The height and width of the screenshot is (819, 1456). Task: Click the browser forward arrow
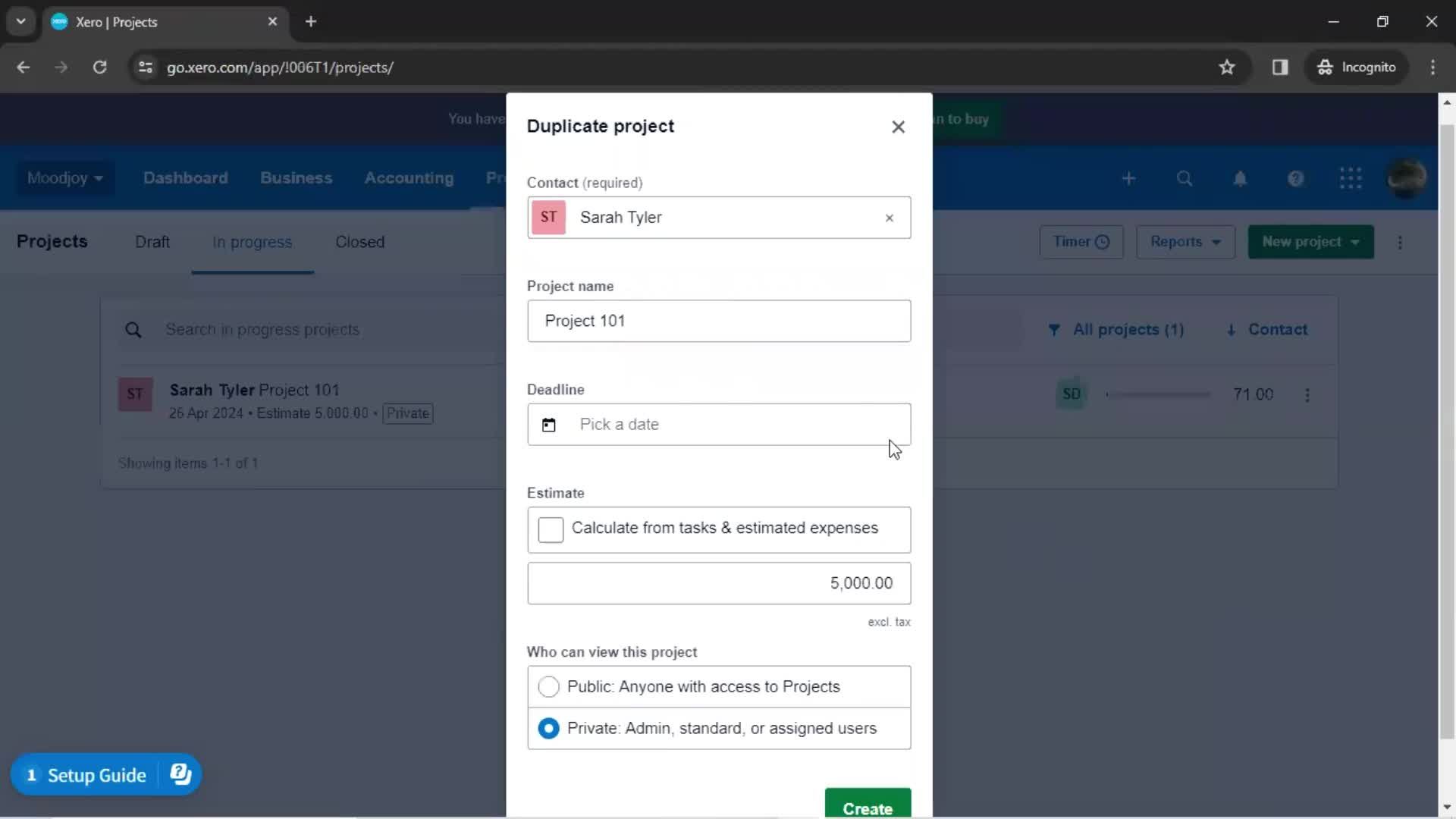point(61,67)
